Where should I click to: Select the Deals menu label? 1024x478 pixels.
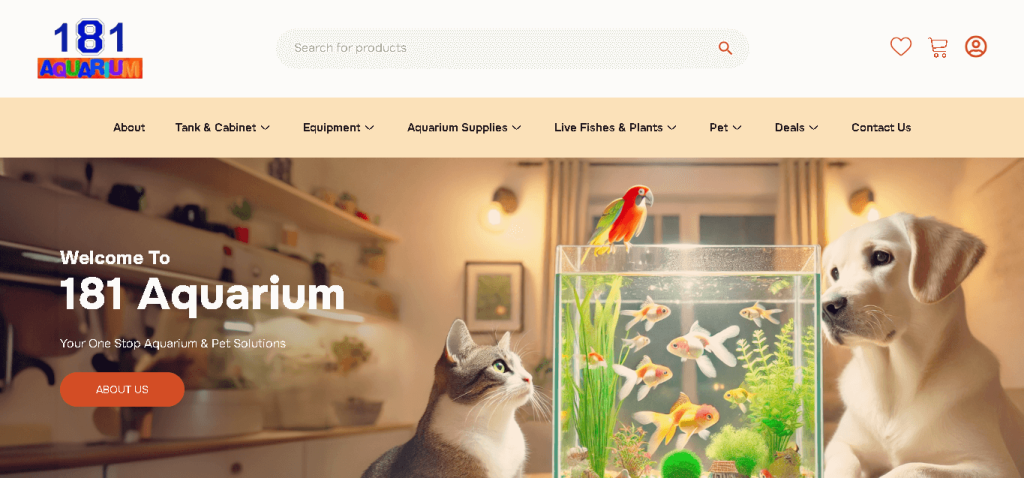pyautogui.click(x=790, y=128)
